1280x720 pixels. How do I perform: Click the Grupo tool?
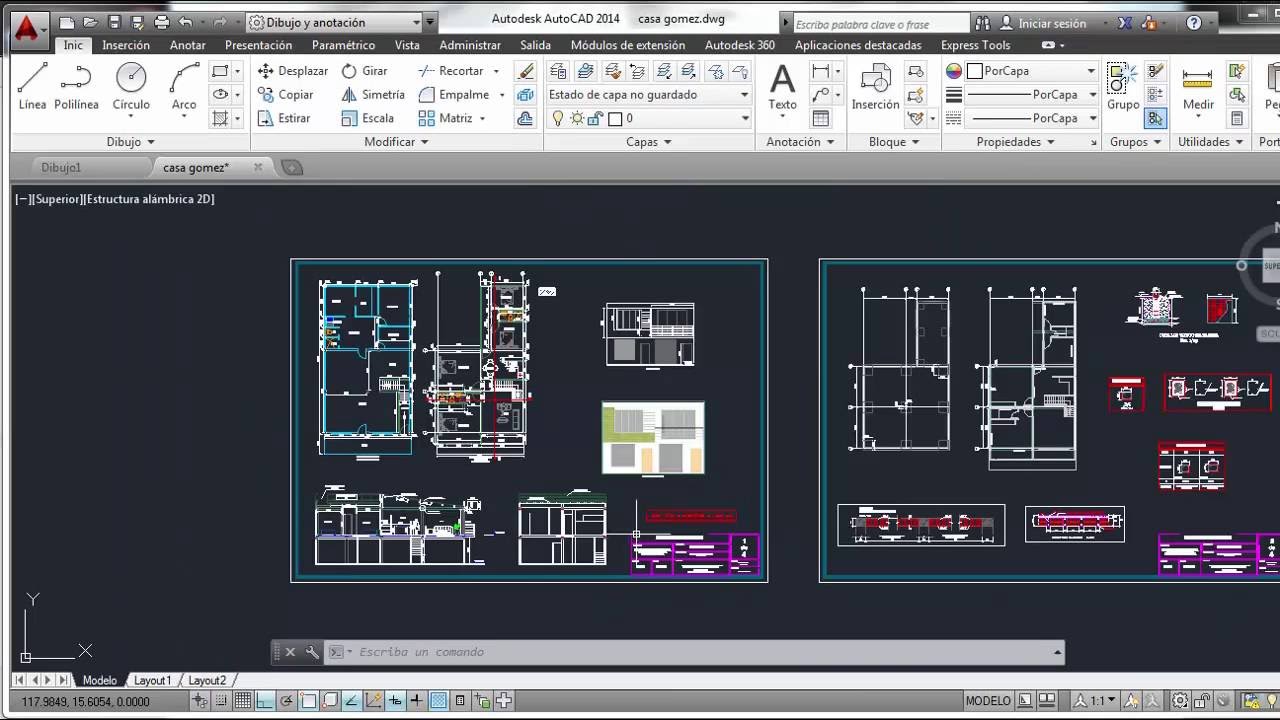coord(1123,87)
